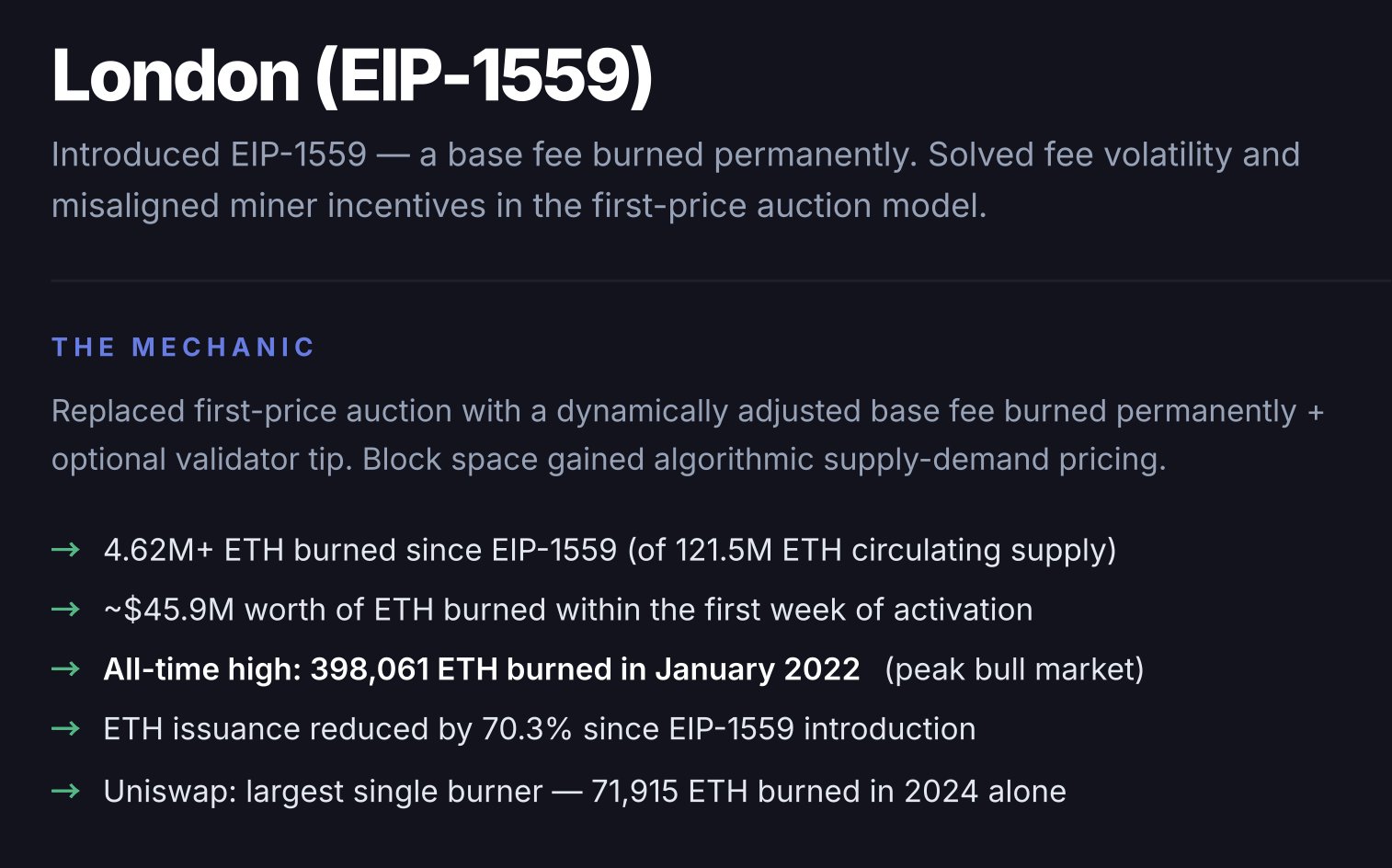Screen dimensions: 1392x868
Task: Click the "London (EIP-1559)" title
Action: point(352,74)
